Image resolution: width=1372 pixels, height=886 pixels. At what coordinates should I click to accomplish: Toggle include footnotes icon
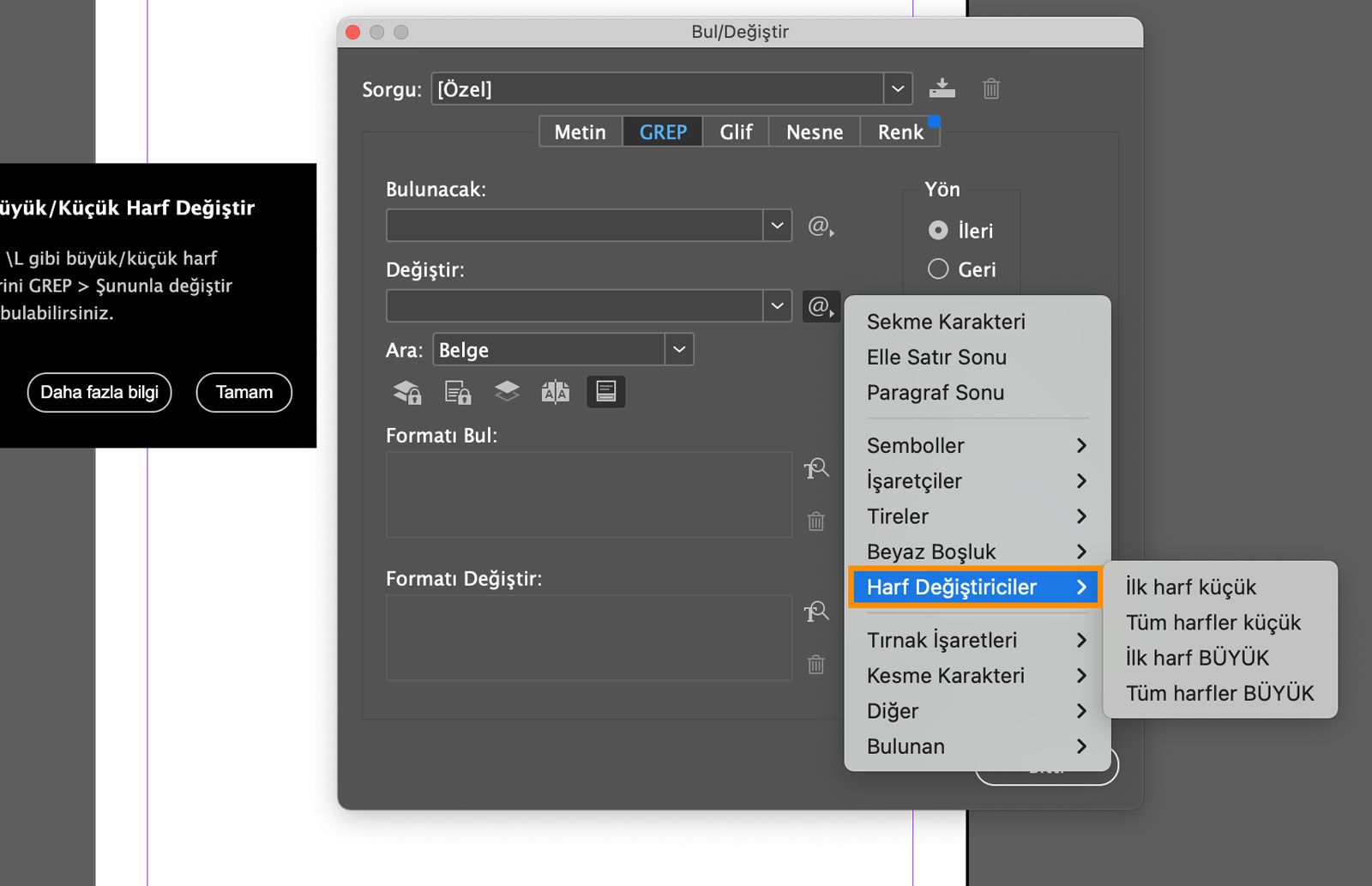(x=606, y=392)
